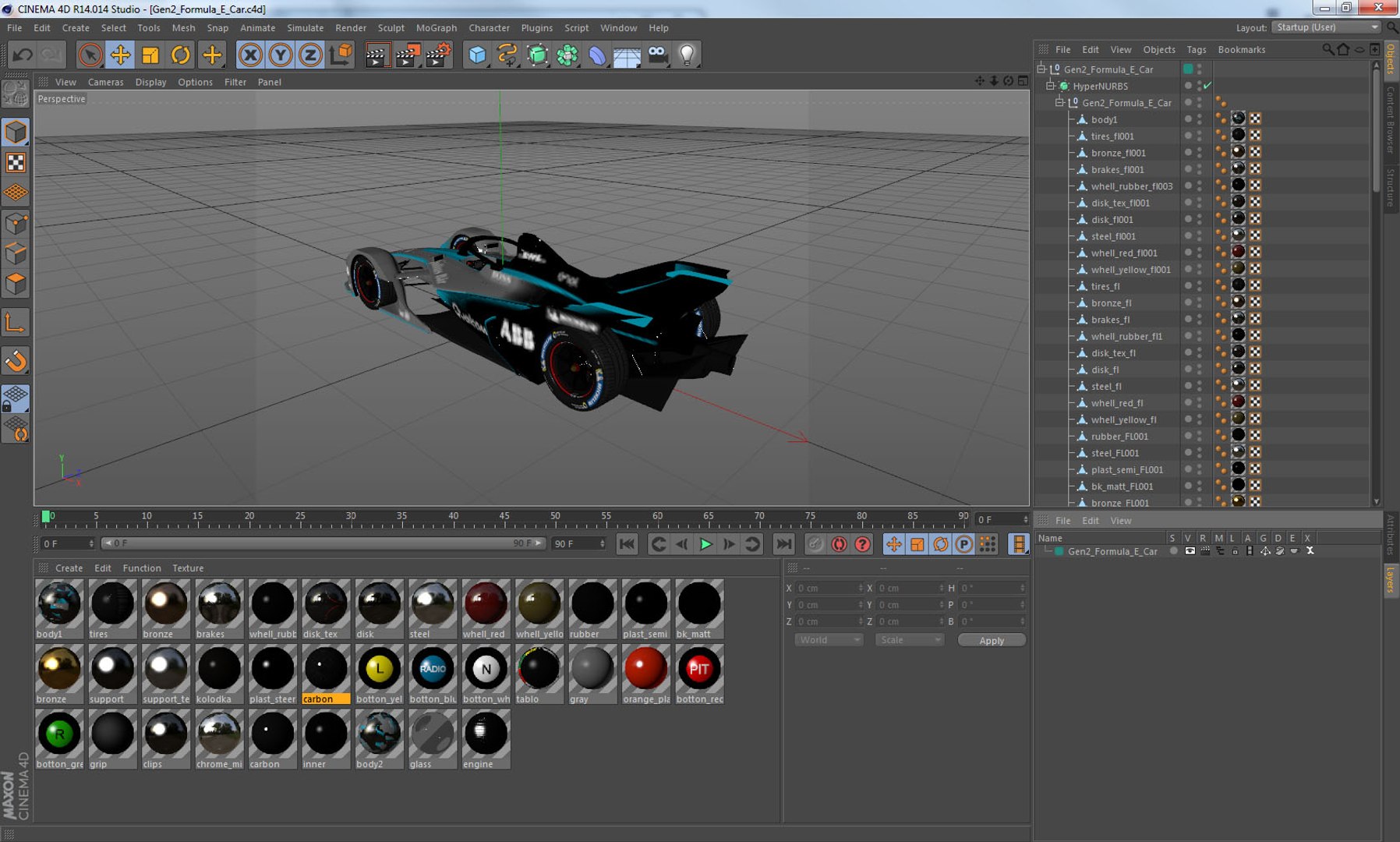Image resolution: width=1400 pixels, height=842 pixels.
Task: Collapse the HyperNURBS object tree
Action: 1050,86
